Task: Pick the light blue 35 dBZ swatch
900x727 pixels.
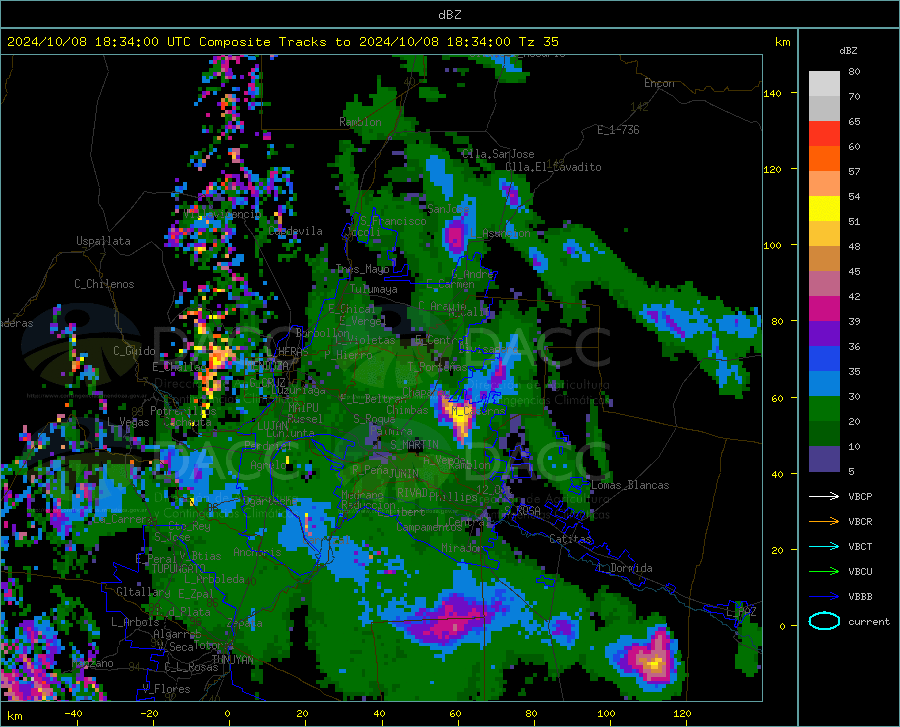Action: tap(824, 384)
